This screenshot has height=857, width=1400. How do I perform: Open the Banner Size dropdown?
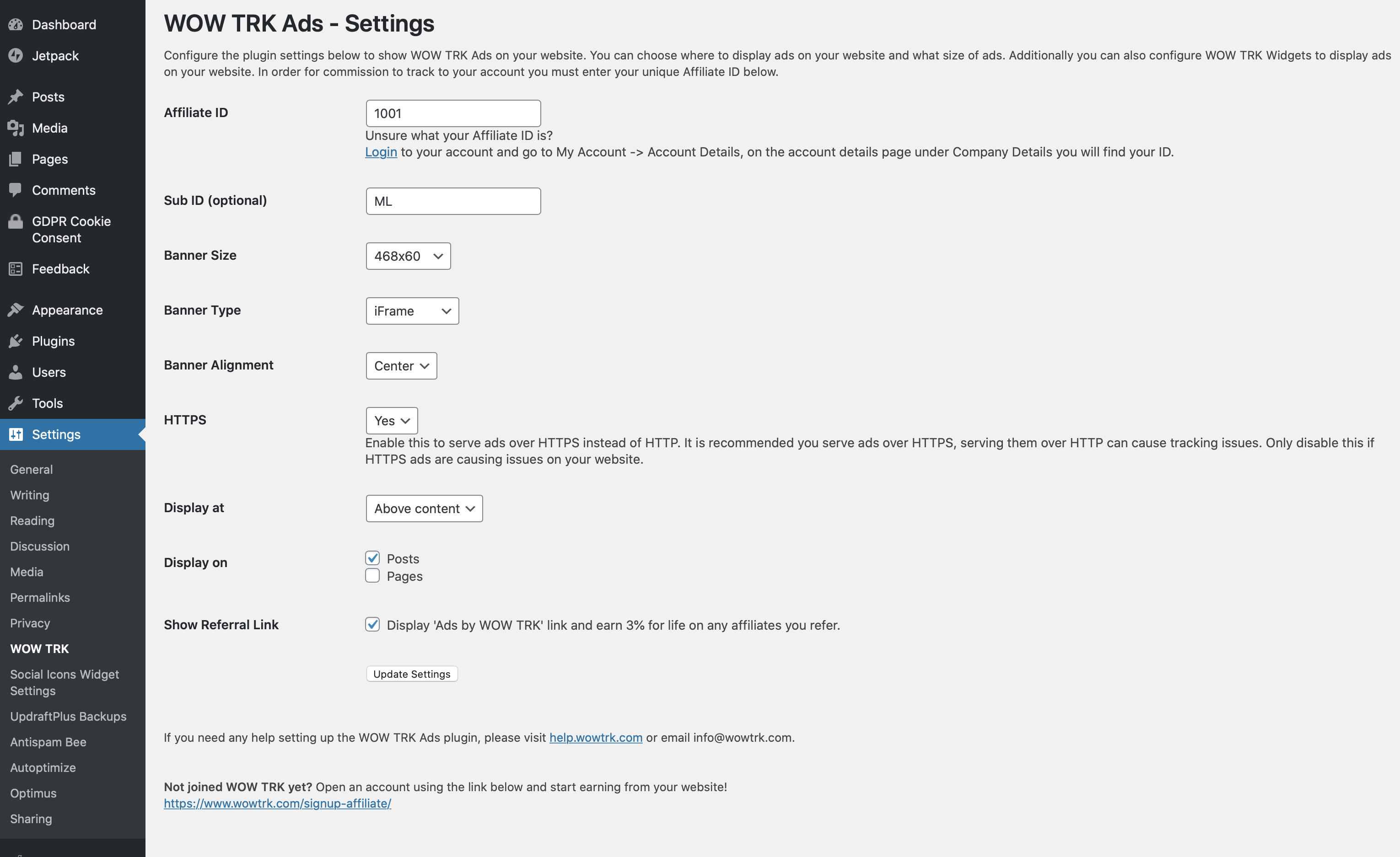408,256
